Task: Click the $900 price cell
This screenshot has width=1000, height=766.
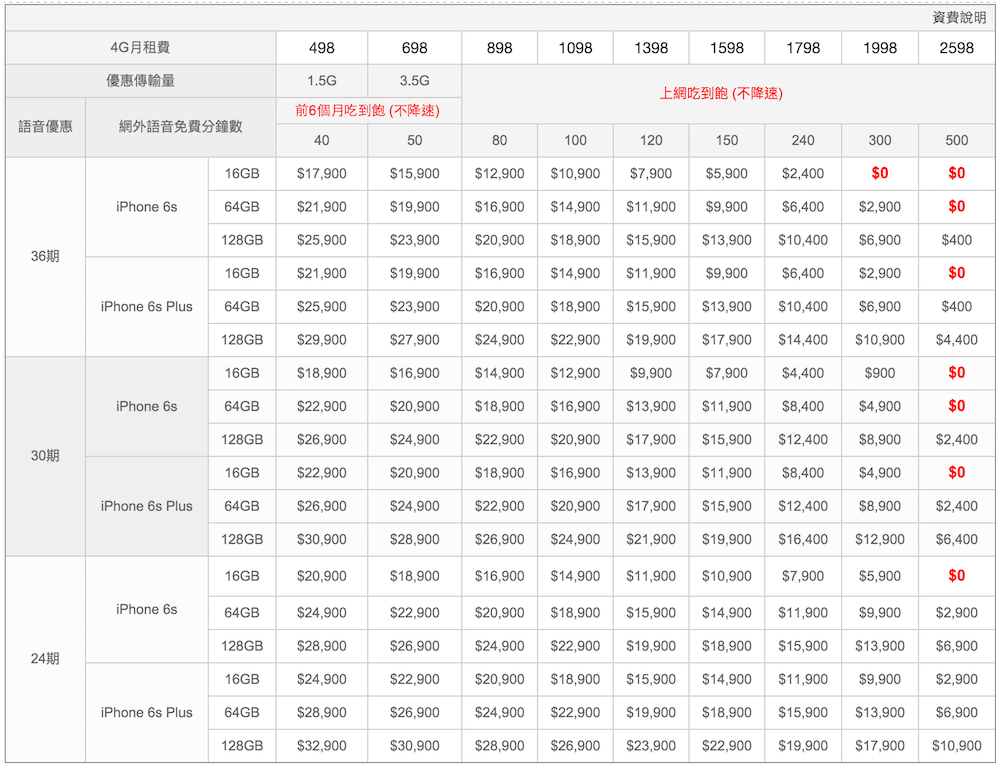Action: (879, 373)
